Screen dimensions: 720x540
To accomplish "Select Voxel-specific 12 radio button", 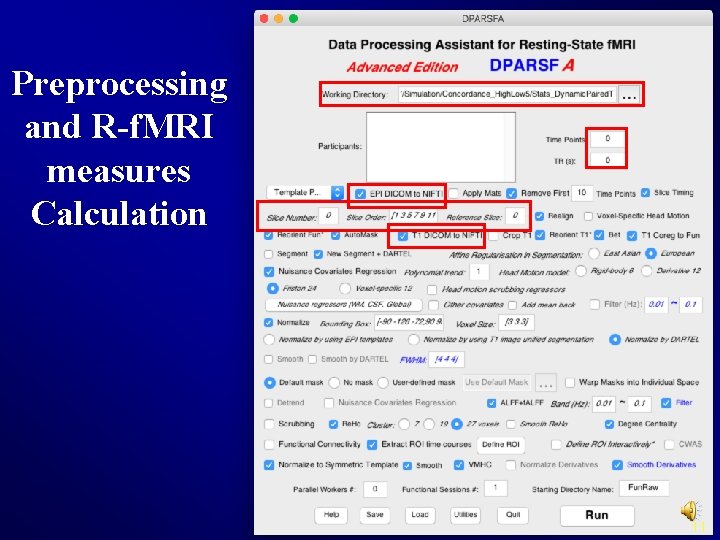I will click(344, 288).
